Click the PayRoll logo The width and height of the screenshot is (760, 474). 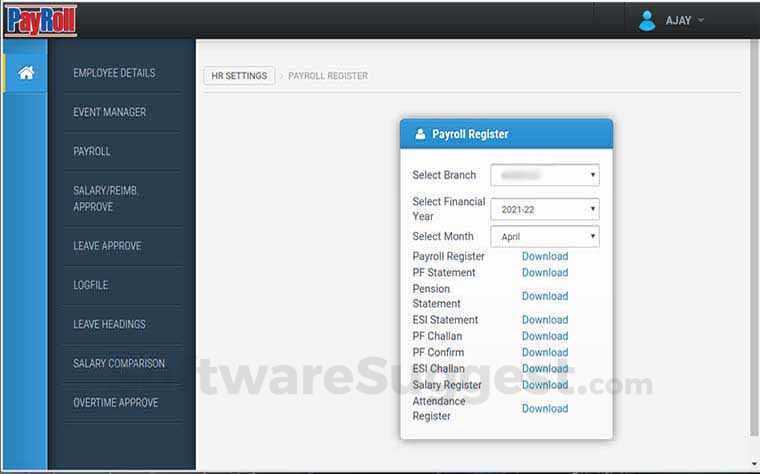tap(41, 20)
